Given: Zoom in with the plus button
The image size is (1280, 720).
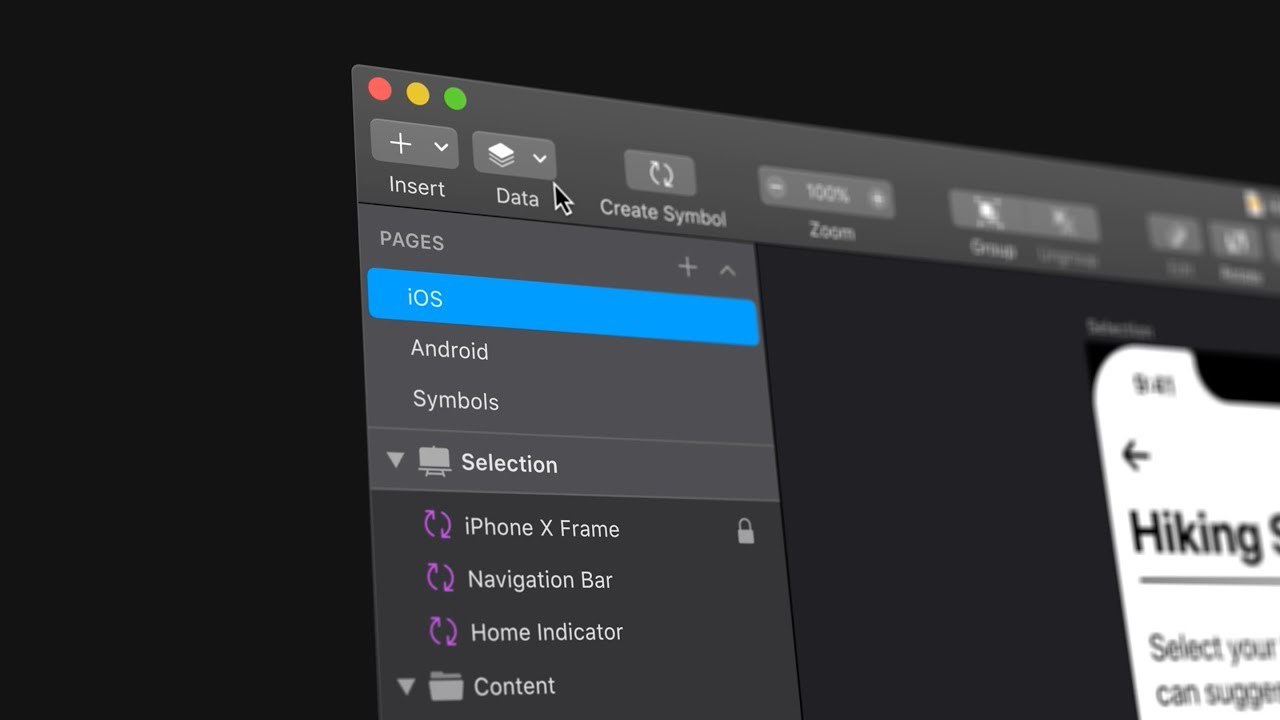Looking at the screenshot, I should click(x=877, y=199).
